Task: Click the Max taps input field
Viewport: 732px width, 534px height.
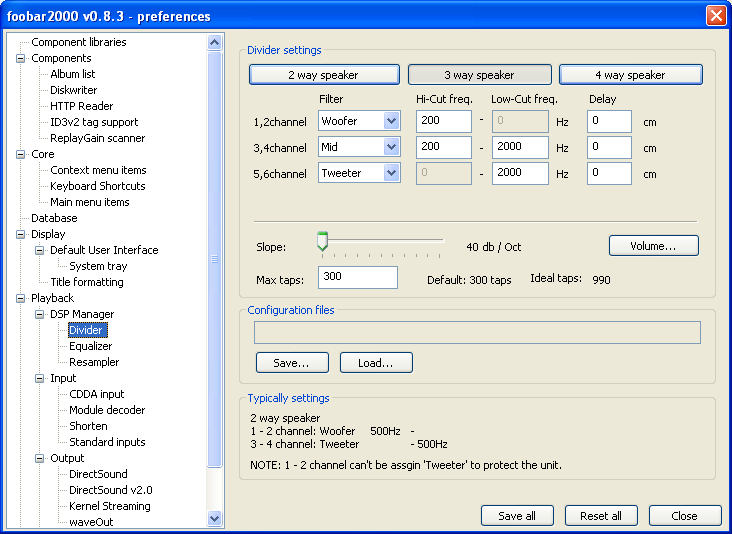Action: click(358, 277)
